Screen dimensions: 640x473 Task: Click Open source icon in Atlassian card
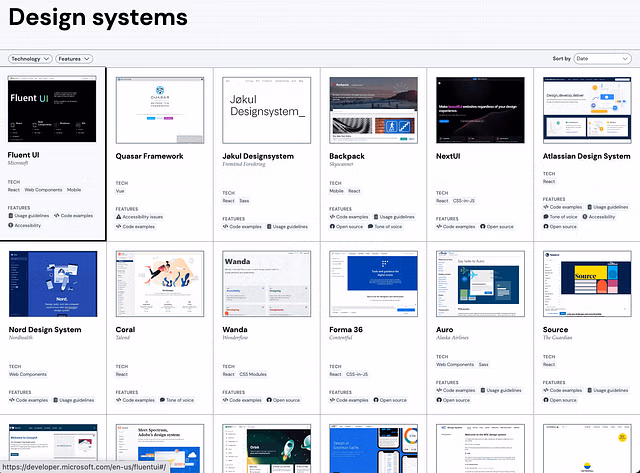546,227
